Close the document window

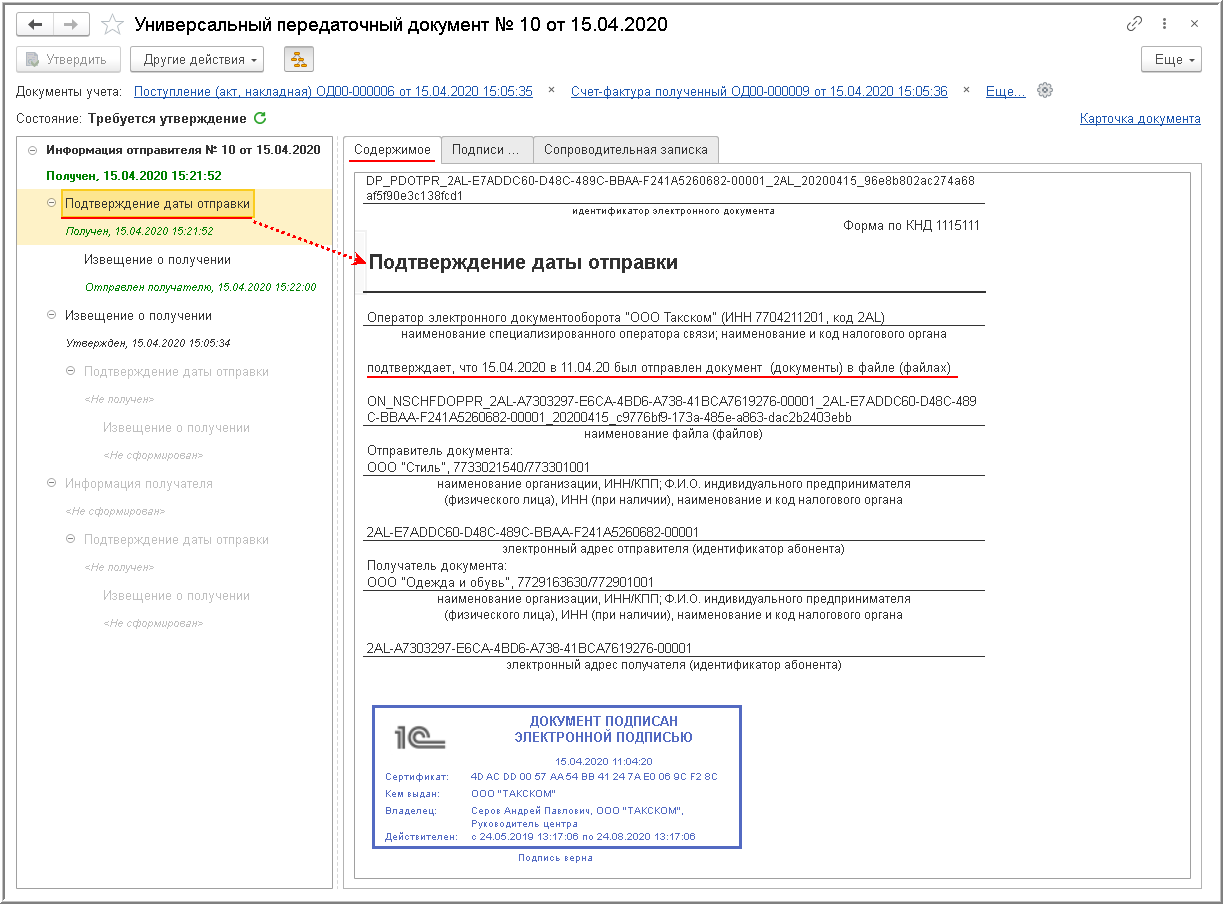(1194, 24)
